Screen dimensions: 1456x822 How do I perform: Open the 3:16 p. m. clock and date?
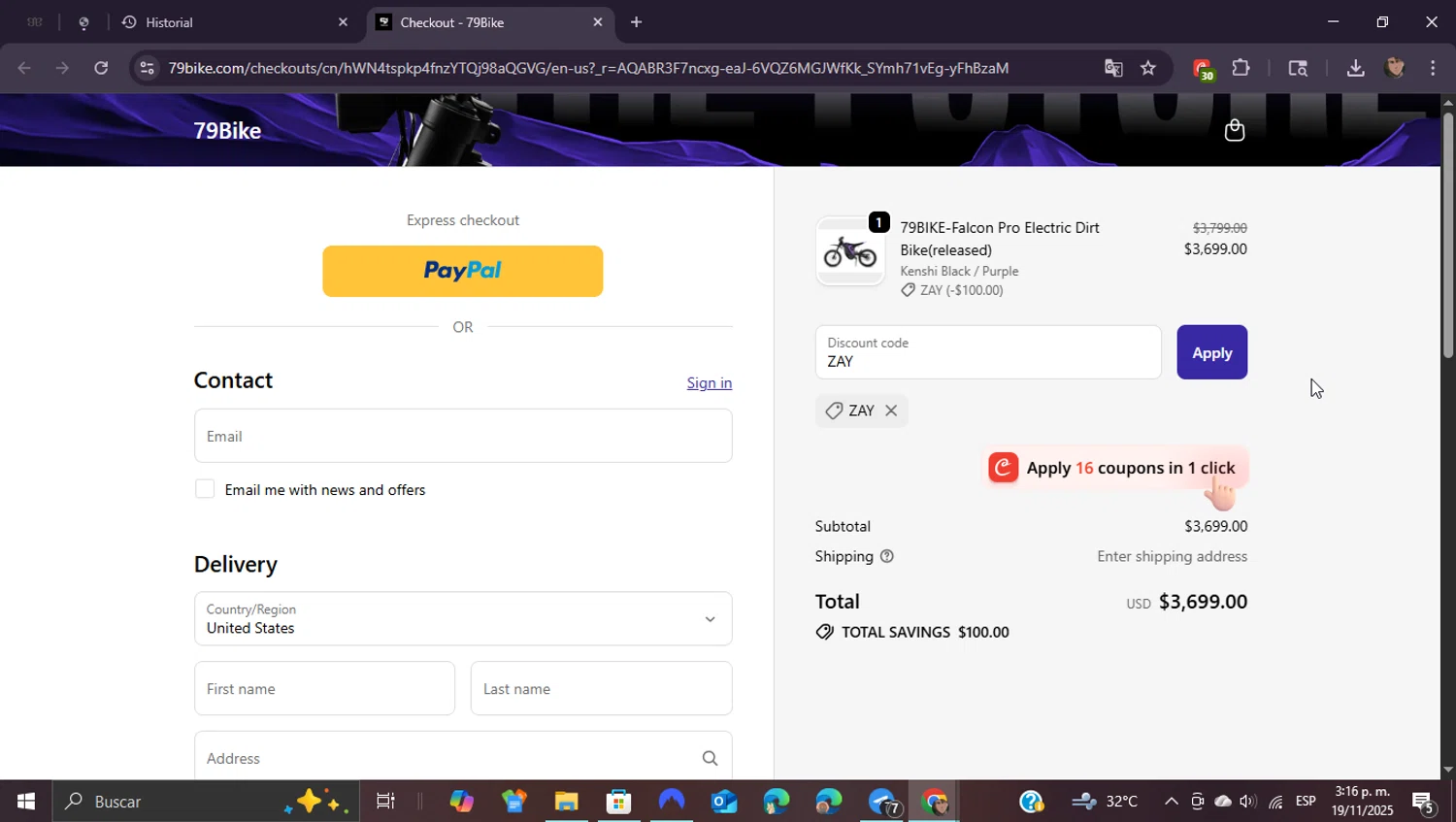(1362, 802)
